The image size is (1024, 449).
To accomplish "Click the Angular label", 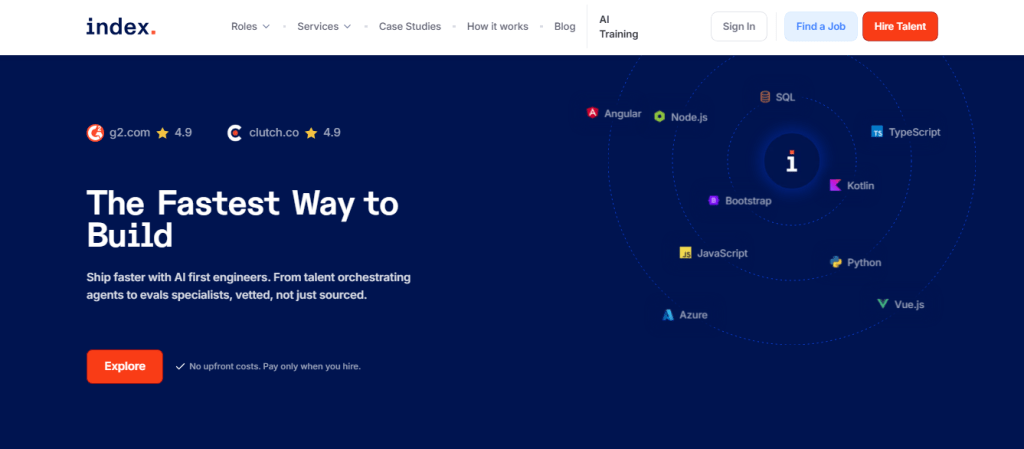I will tap(622, 114).
